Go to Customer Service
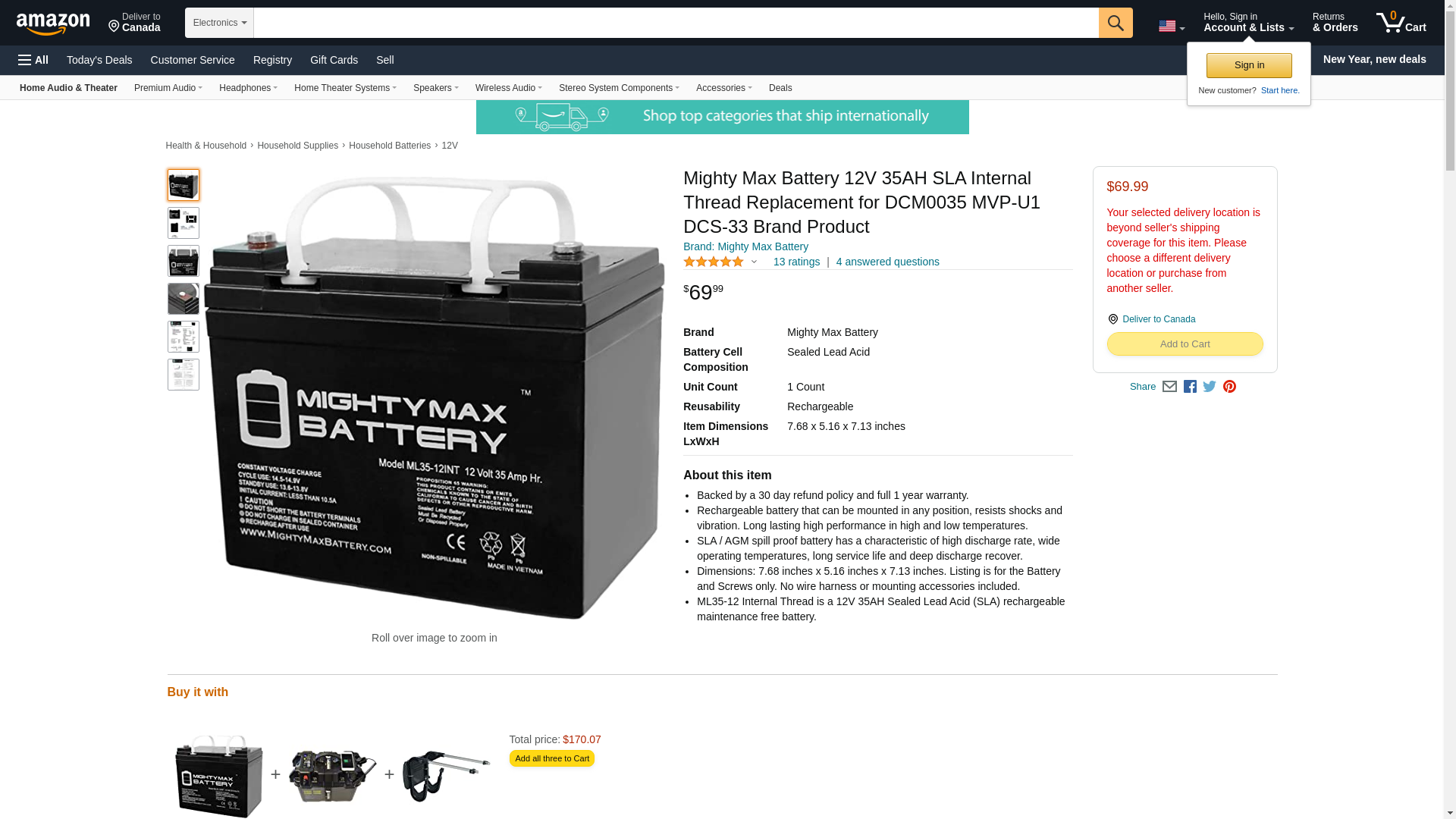The height and width of the screenshot is (819, 1456). coord(193,60)
